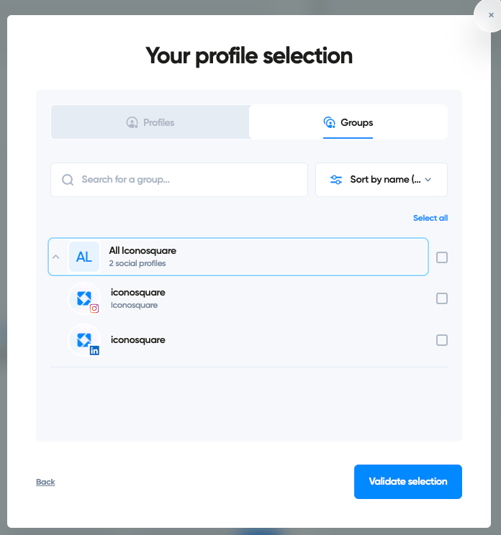This screenshot has width=501, height=535.
Task: Check the Instagram iconosquare profile checkbox
Action: pos(442,299)
